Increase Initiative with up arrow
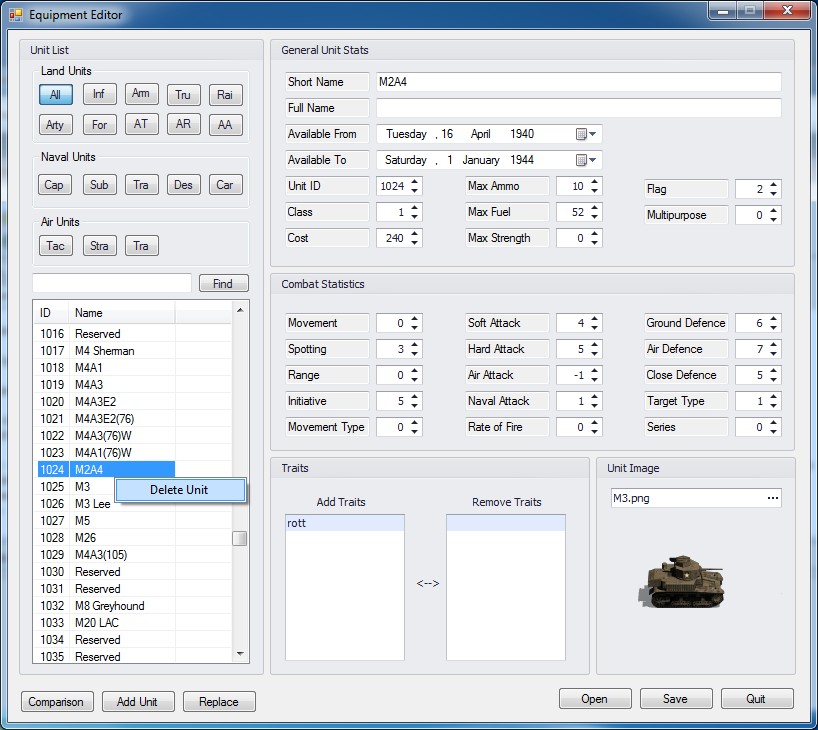Image resolution: width=818 pixels, height=730 pixels. (415, 397)
